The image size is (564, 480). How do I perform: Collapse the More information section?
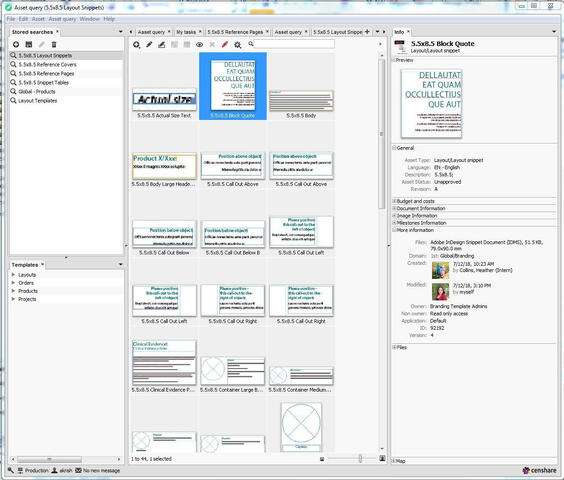tap(394, 230)
